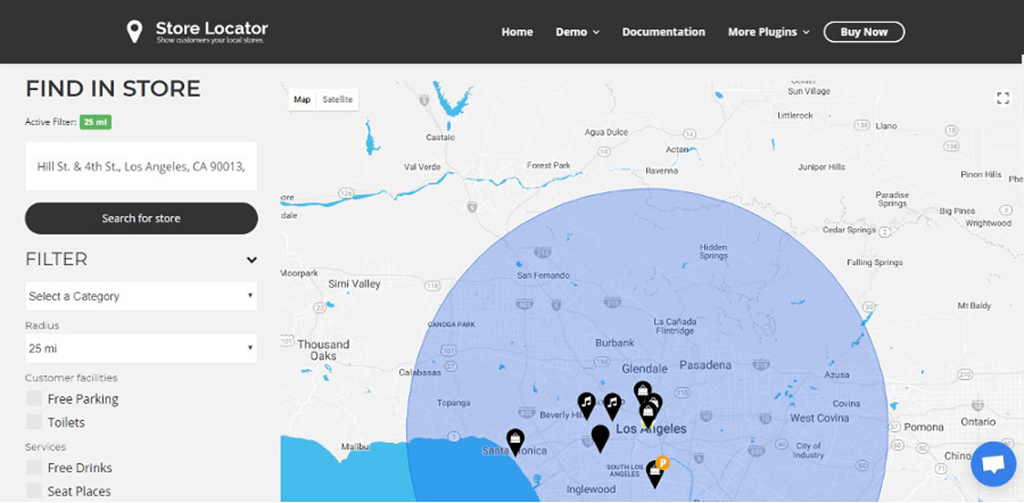Select the right music note marker
Viewport: 1024px width, 503px height.
(x=612, y=406)
